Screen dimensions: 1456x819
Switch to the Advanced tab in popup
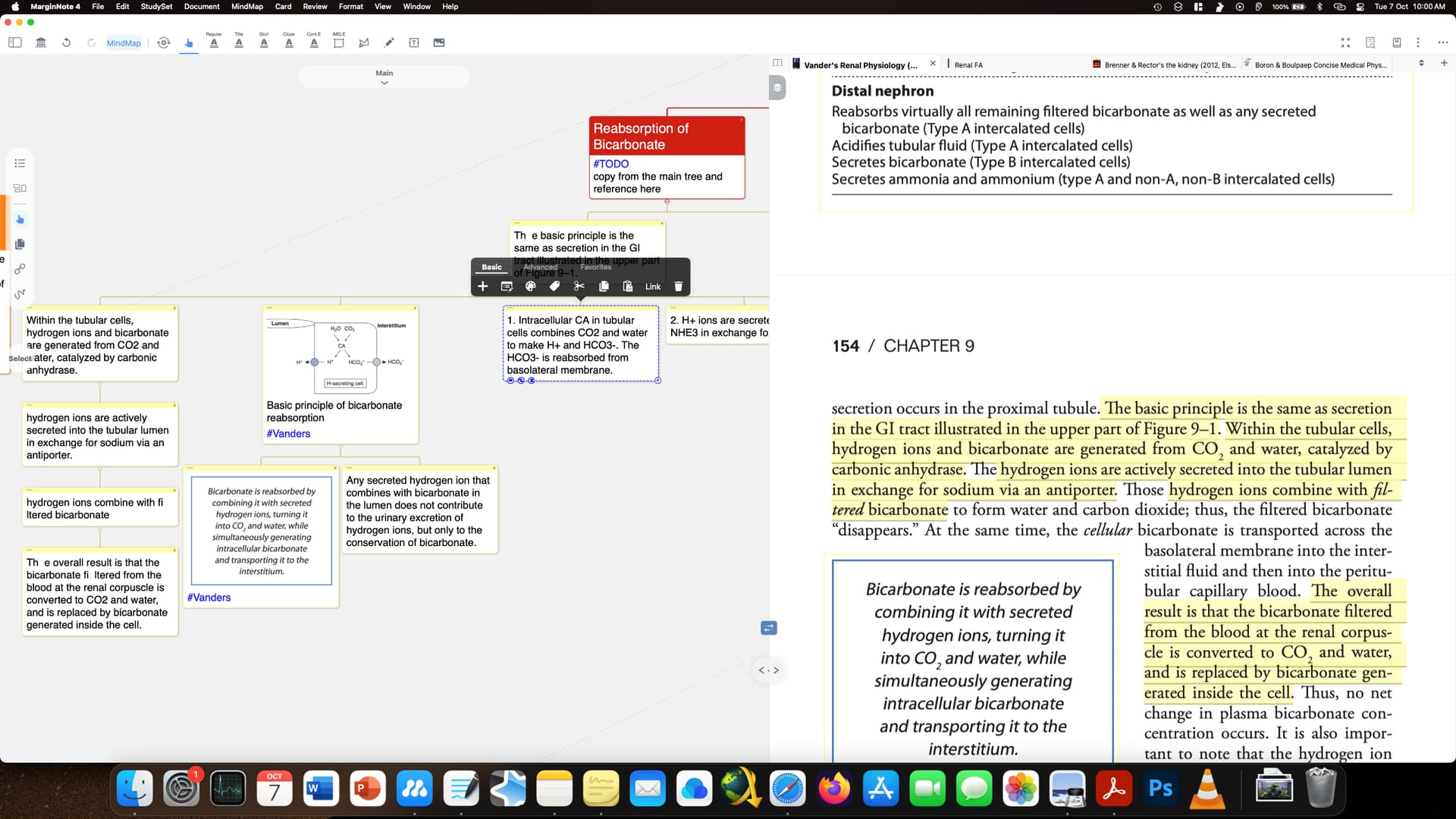pos(540,267)
